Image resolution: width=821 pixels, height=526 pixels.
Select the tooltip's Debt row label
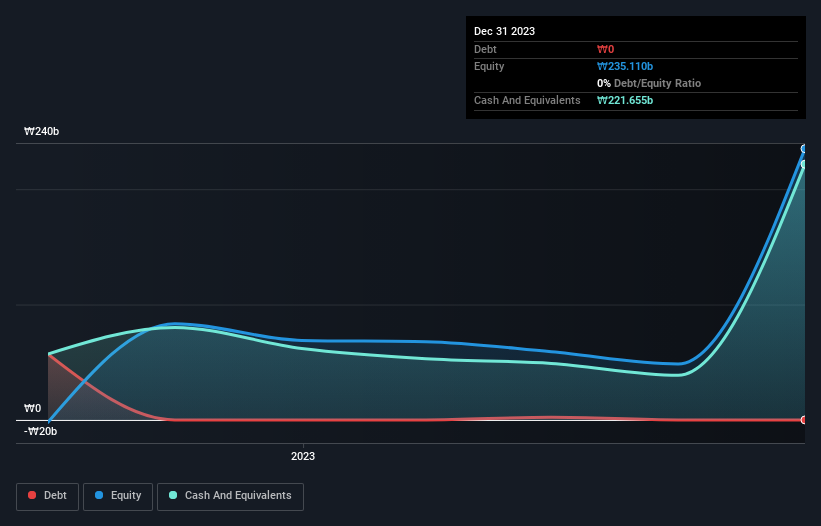pyautogui.click(x=485, y=49)
